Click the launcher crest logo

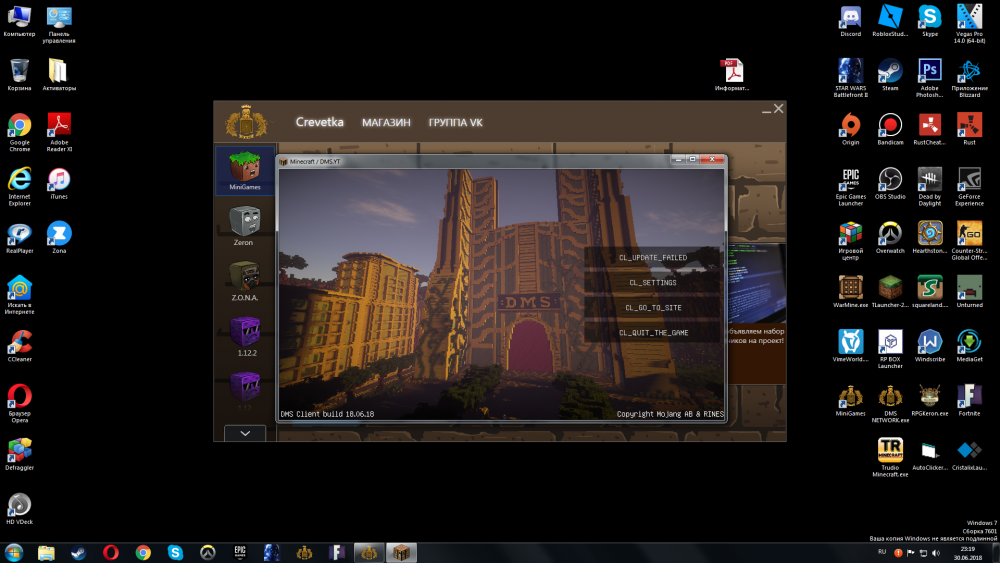[246, 122]
